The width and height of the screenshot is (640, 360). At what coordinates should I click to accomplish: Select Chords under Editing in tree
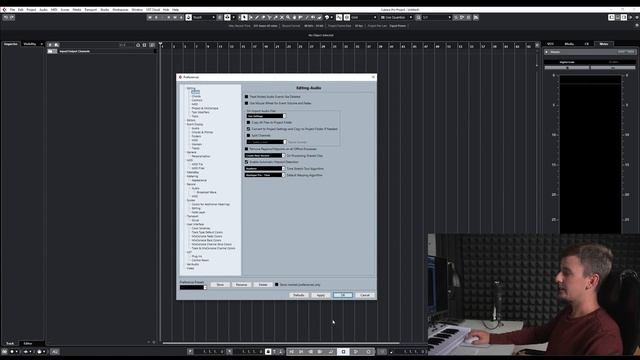196,96
